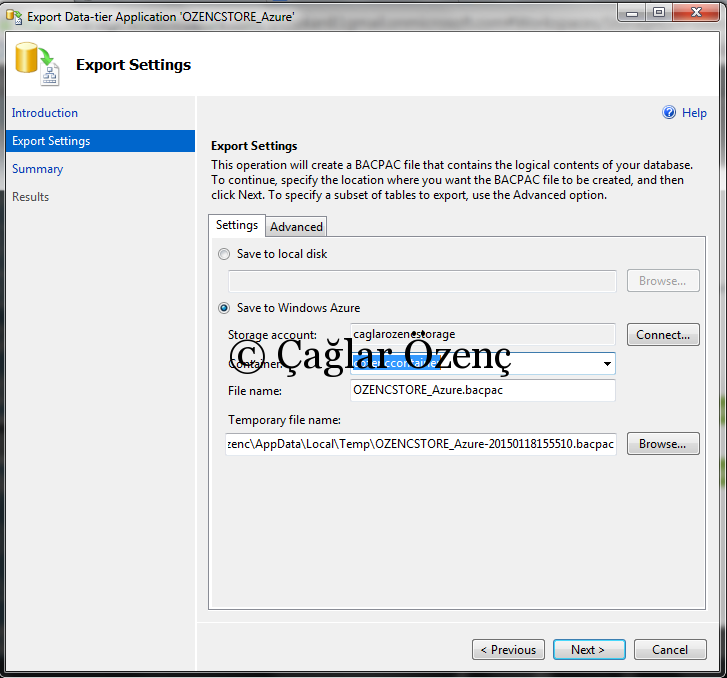Screen dimensions: 727x678
Task: Click the File name input field
Action: pyautogui.click(x=483, y=390)
